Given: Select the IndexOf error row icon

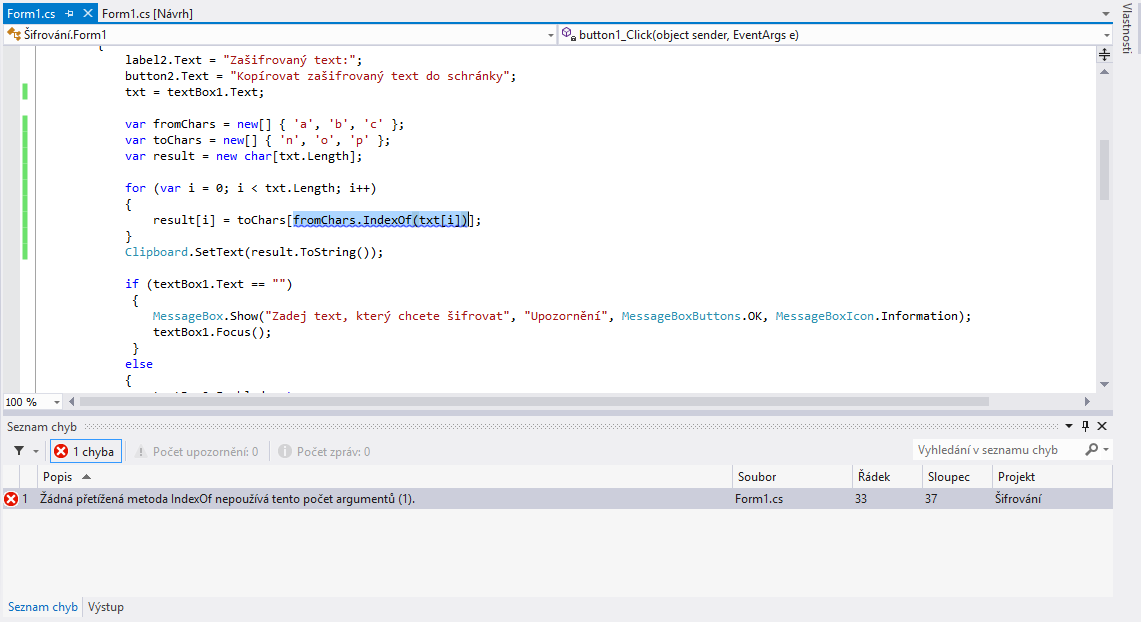Looking at the screenshot, I should coord(11,499).
